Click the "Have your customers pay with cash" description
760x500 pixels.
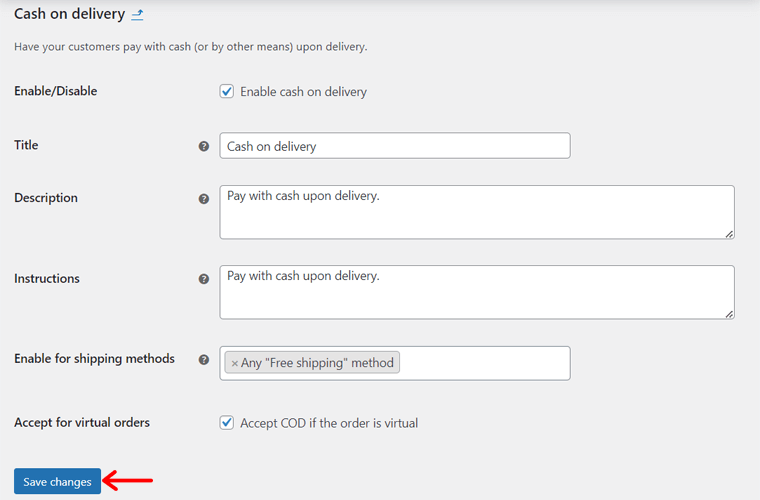(190, 47)
